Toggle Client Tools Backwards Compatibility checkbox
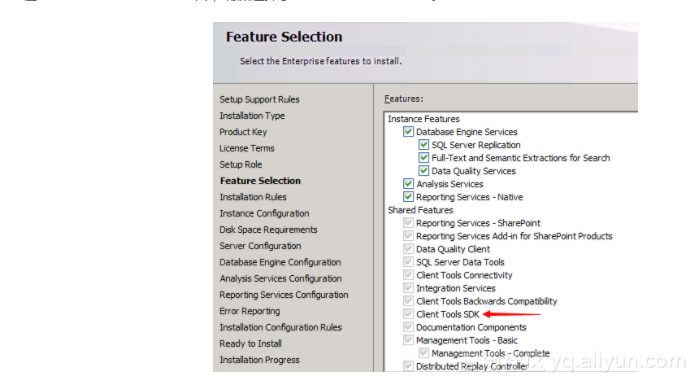The image size is (697, 384). pos(408,301)
